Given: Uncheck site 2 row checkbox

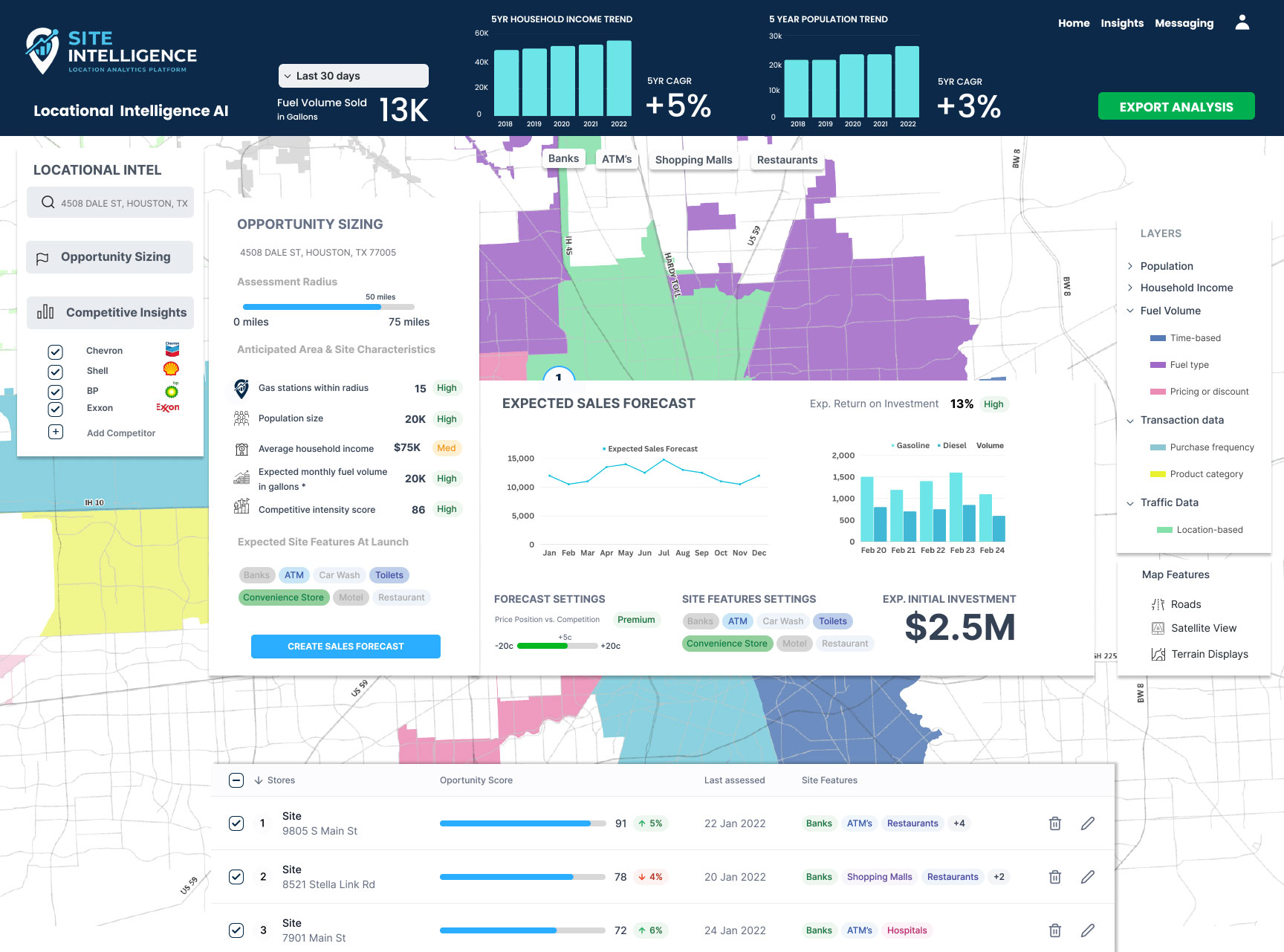Looking at the screenshot, I should click(x=236, y=877).
